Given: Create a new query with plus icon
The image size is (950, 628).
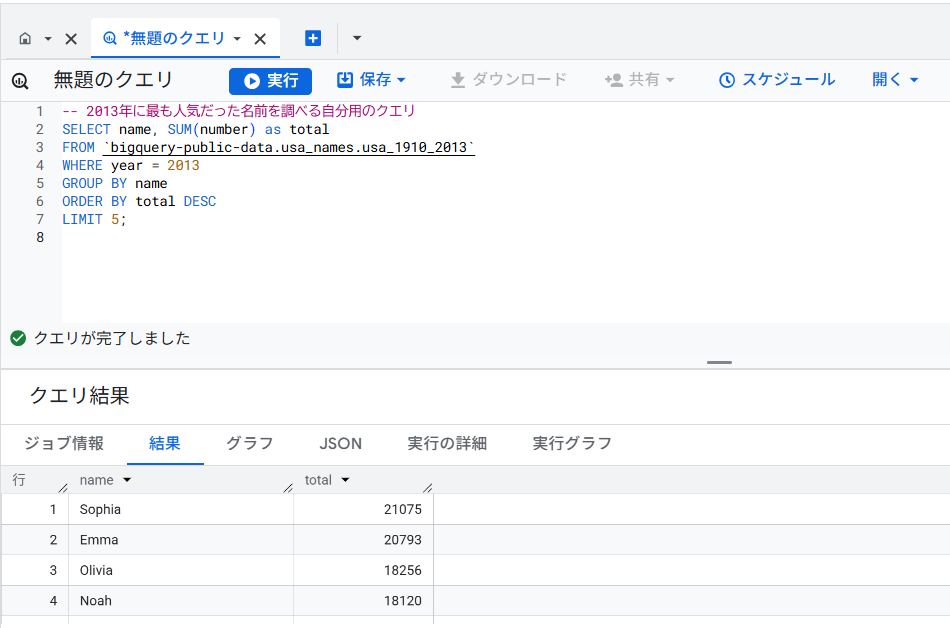Looking at the screenshot, I should pyautogui.click(x=313, y=38).
